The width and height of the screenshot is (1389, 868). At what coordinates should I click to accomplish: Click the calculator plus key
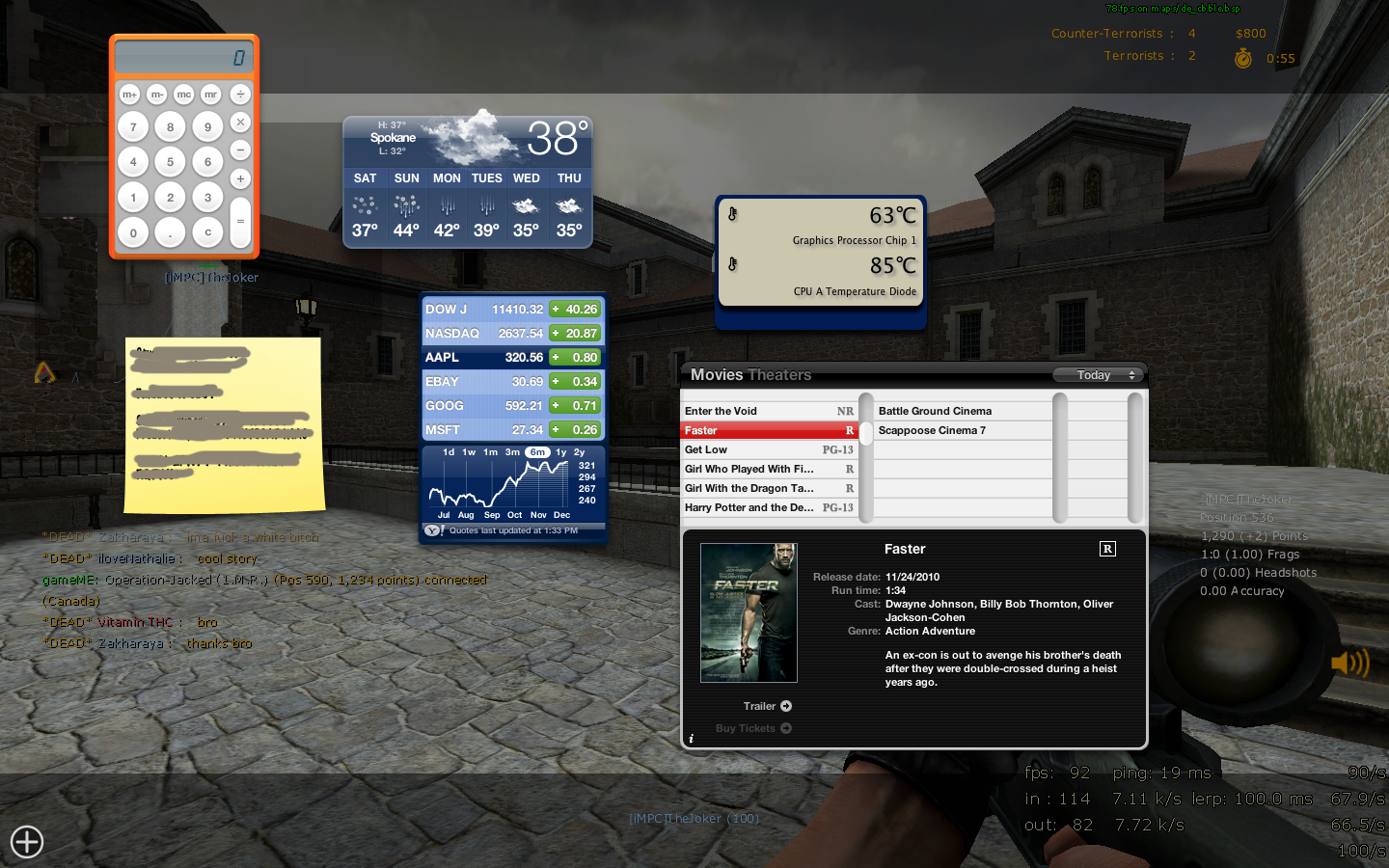click(x=240, y=178)
